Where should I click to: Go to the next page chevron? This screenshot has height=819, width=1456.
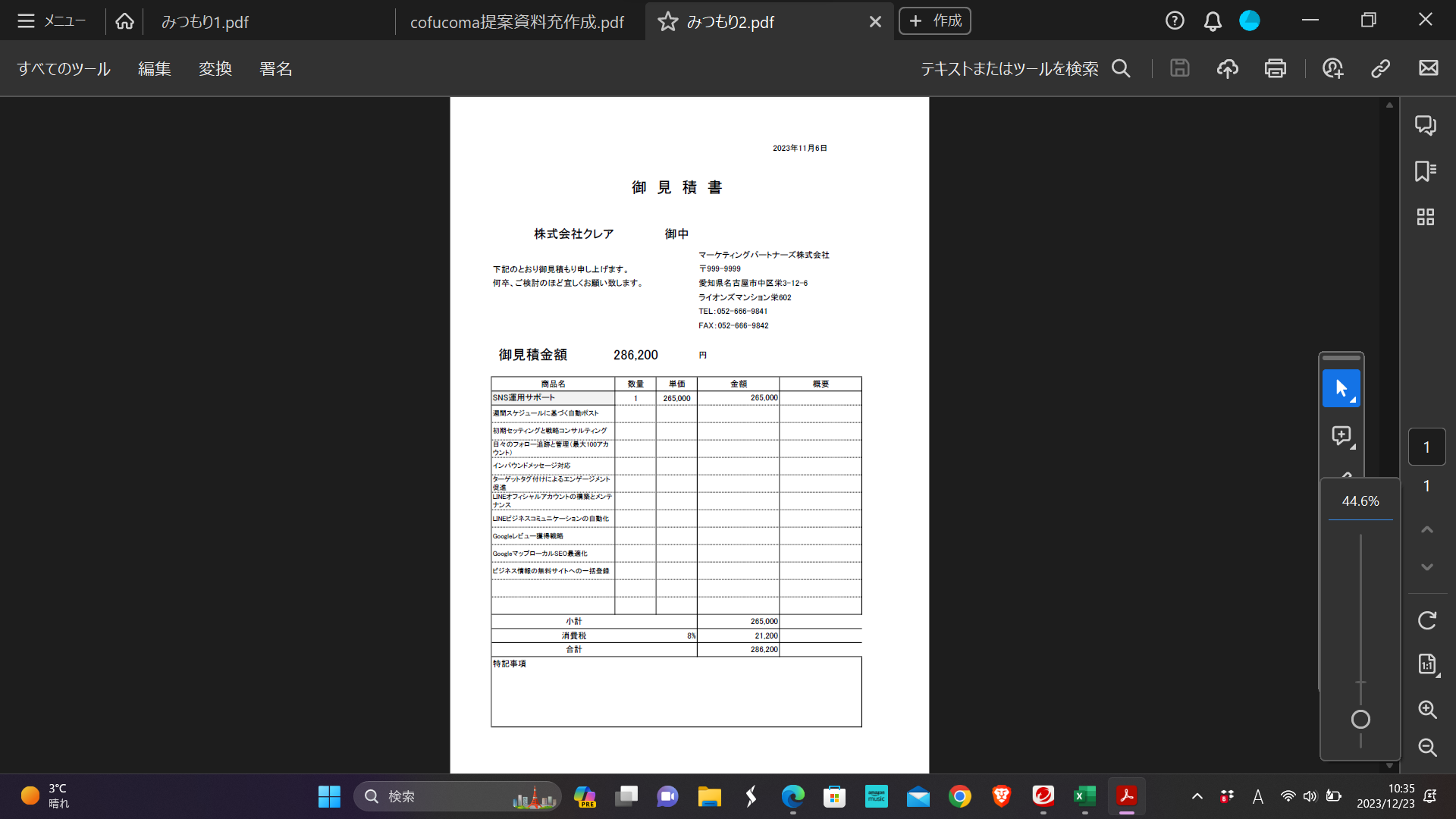[1427, 567]
